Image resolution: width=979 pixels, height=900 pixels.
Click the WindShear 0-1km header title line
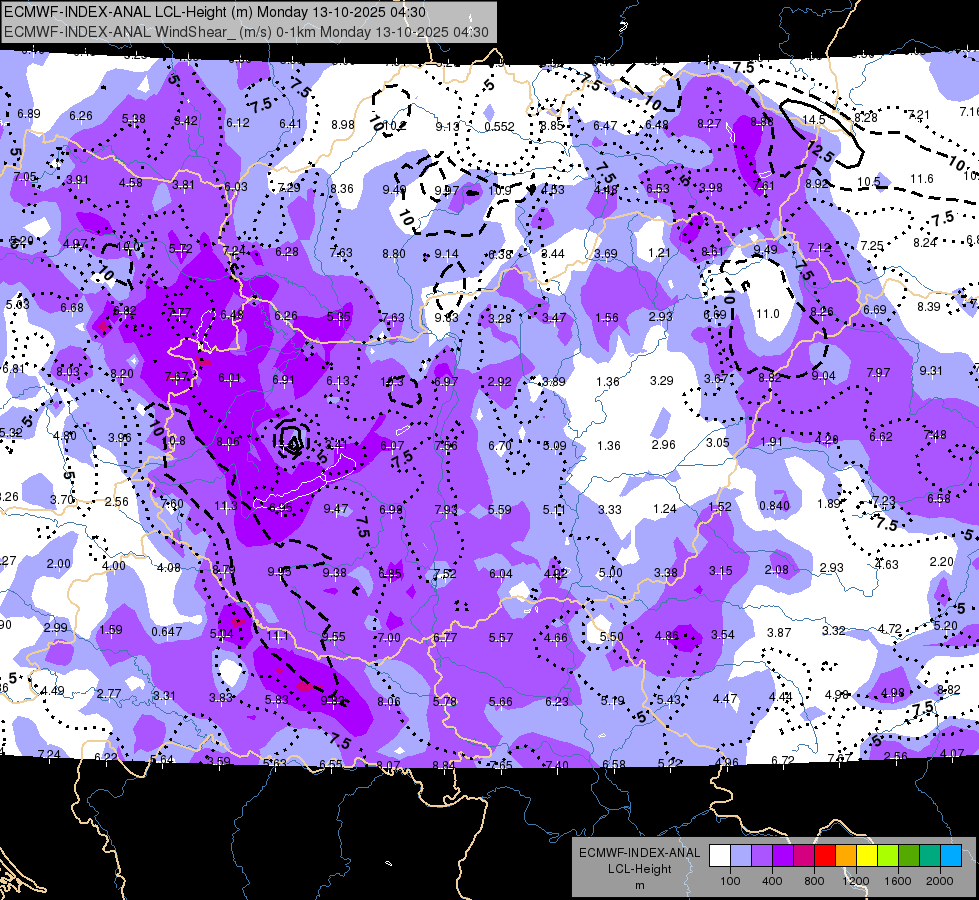point(246,32)
